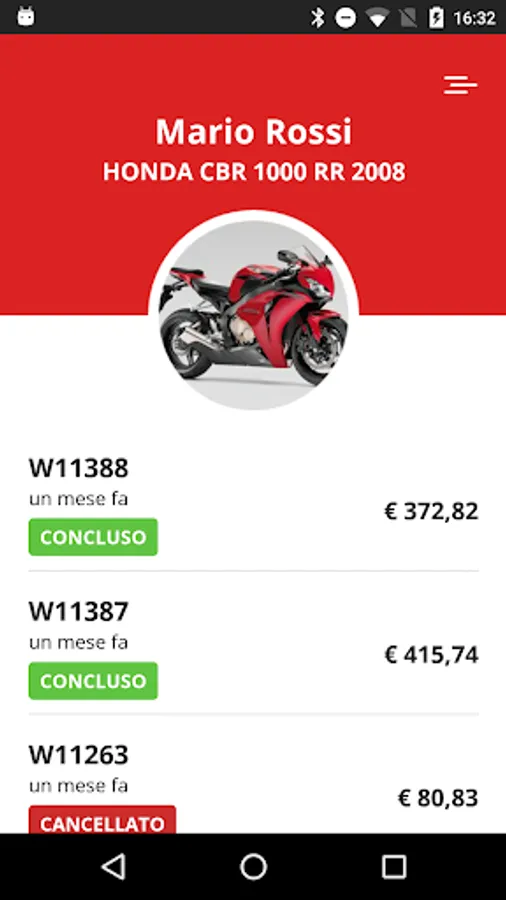Tap the battery charging icon
Viewport: 506px width, 900px height.
(x=436, y=18)
